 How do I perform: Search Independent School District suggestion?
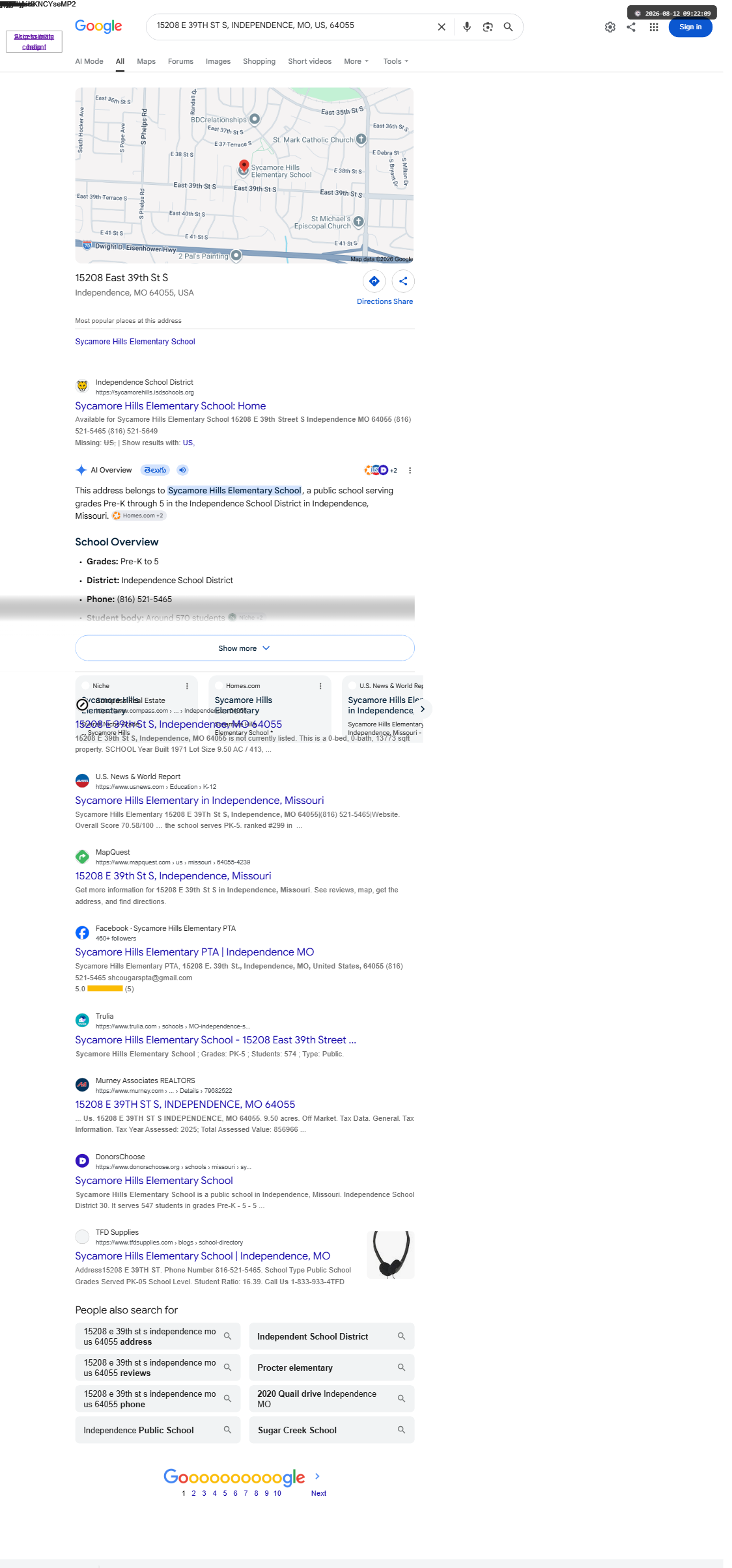[331, 1336]
